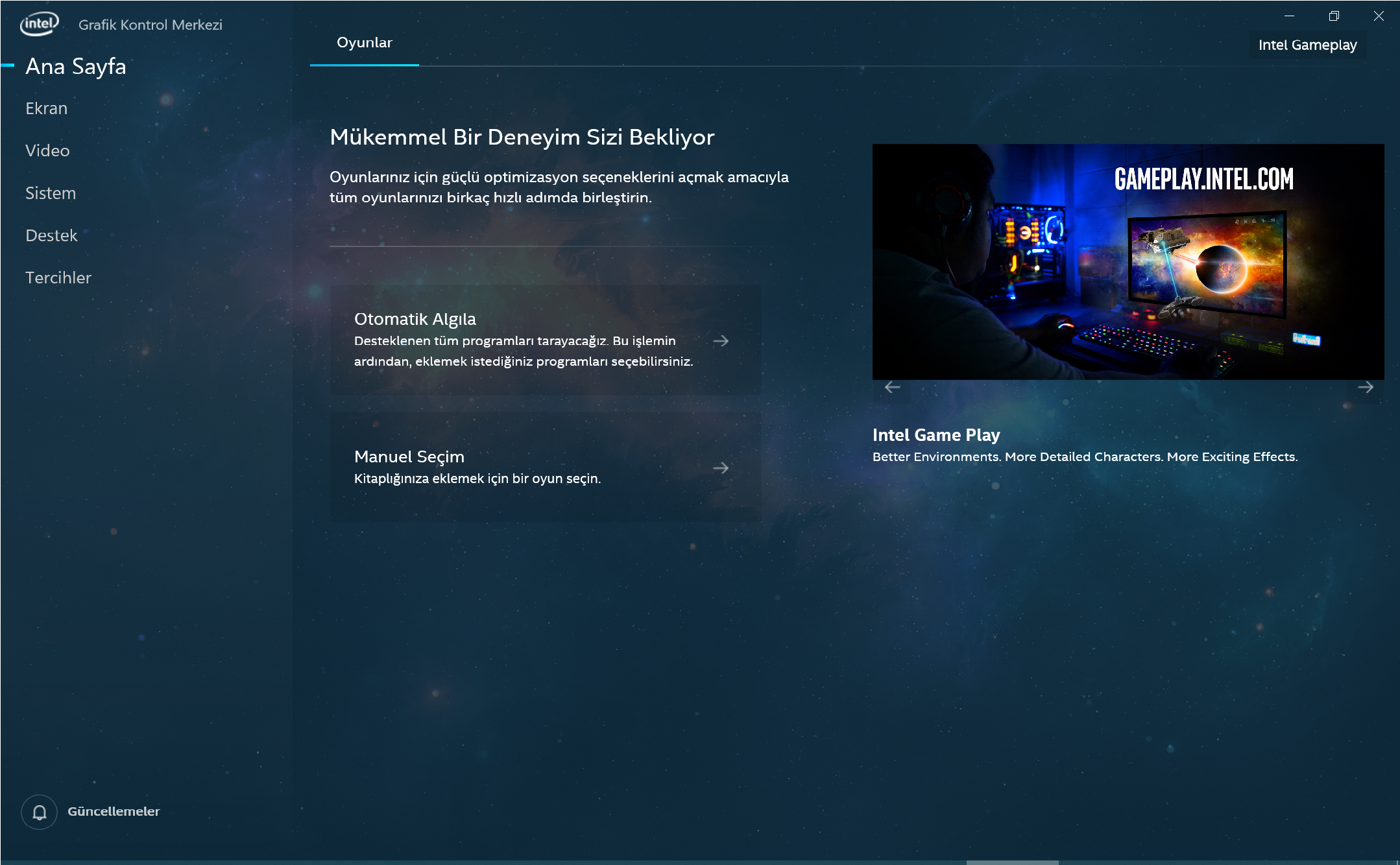
Task: Open the Video section
Action: pos(47,150)
